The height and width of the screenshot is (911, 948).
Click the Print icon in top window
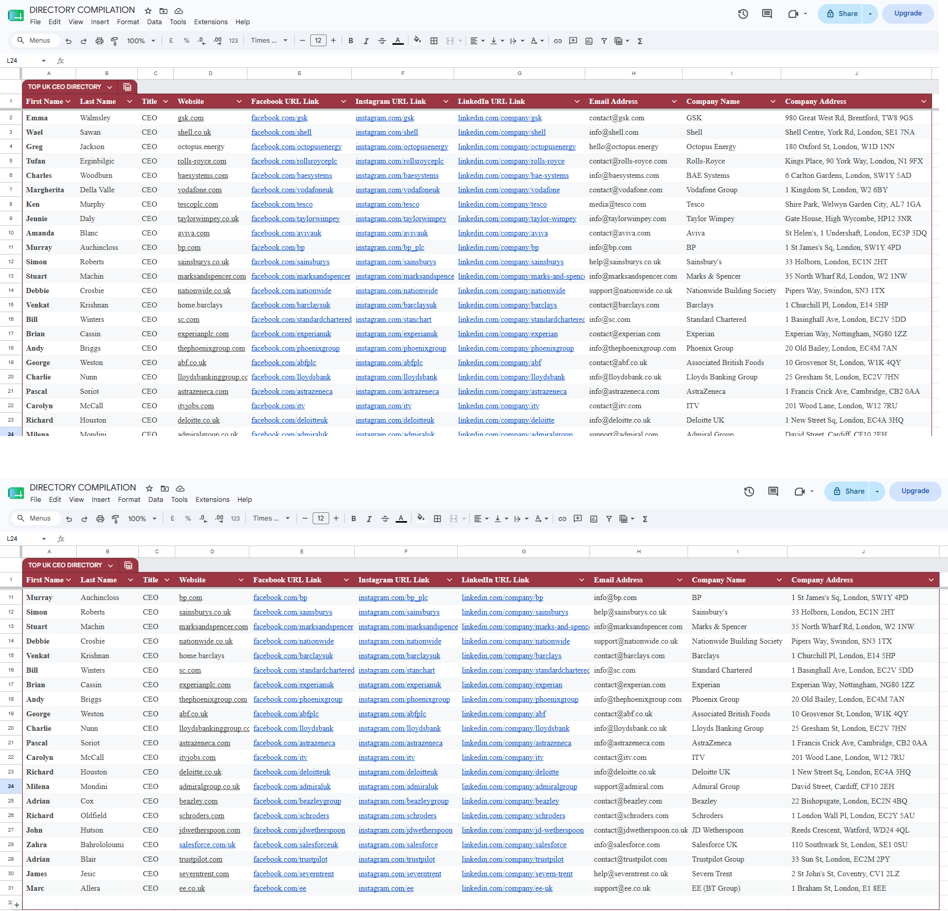coord(99,41)
